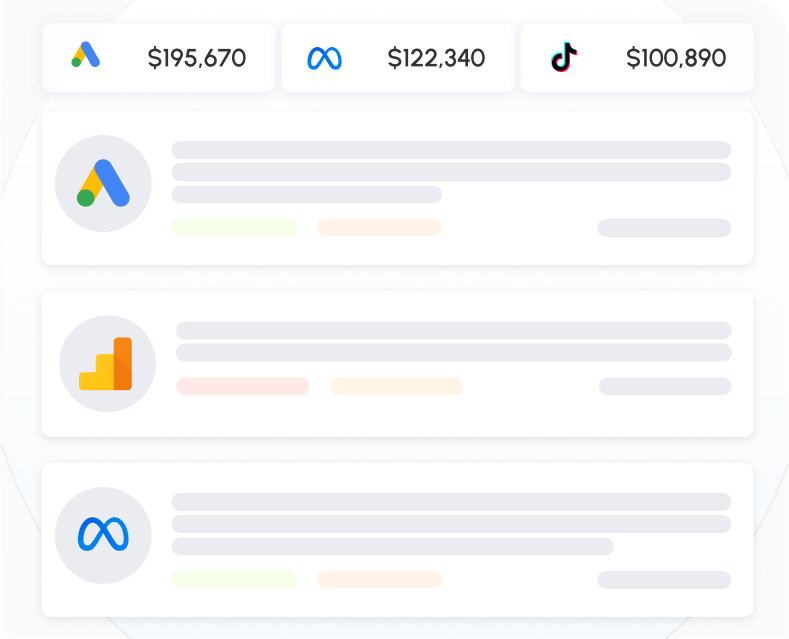This screenshot has width=789, height=639.
Task: Click orange tag pill in Google Ads card
Action: pos(379,227)
